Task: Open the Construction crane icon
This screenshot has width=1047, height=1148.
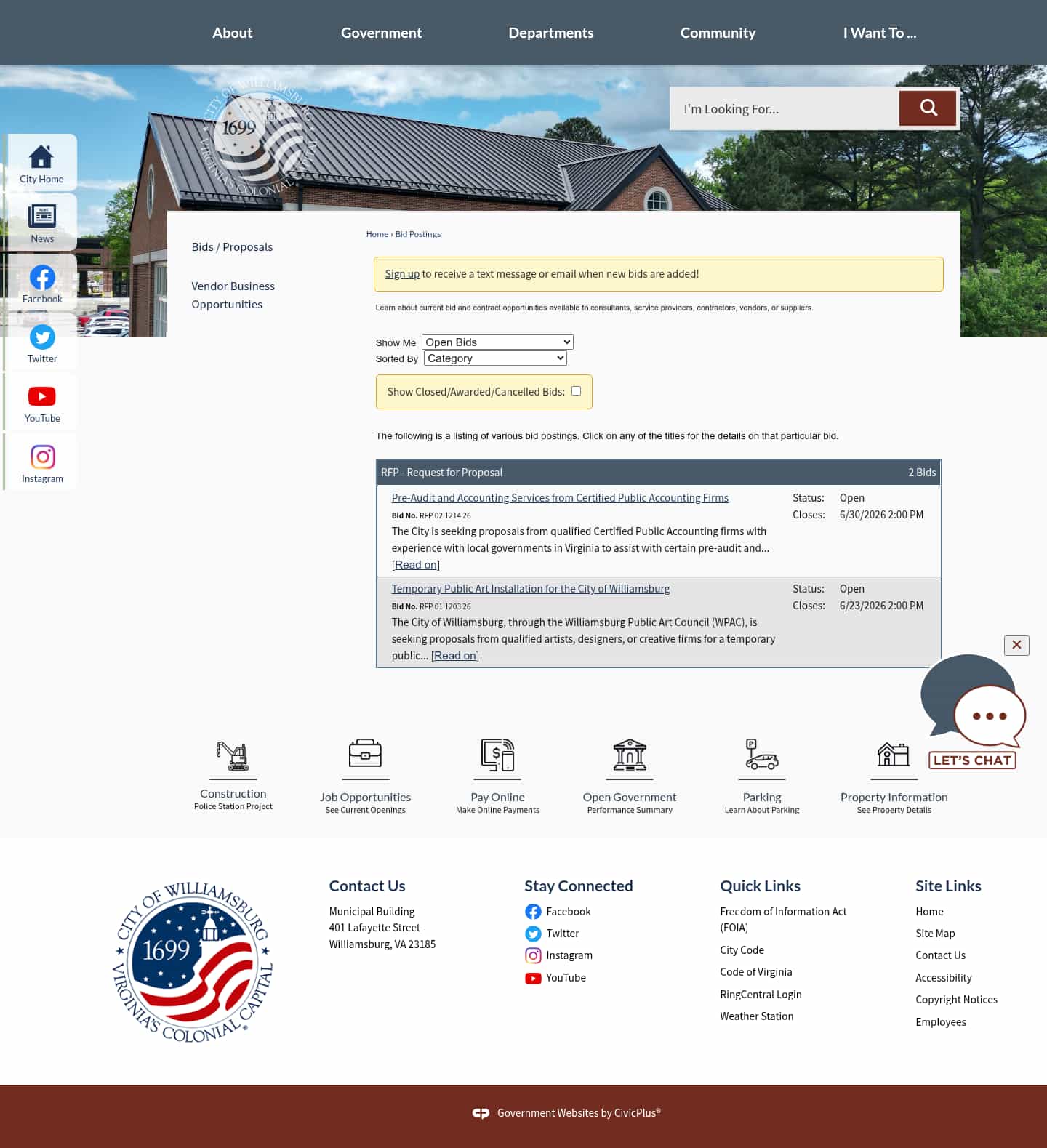Action: (233, 756)
